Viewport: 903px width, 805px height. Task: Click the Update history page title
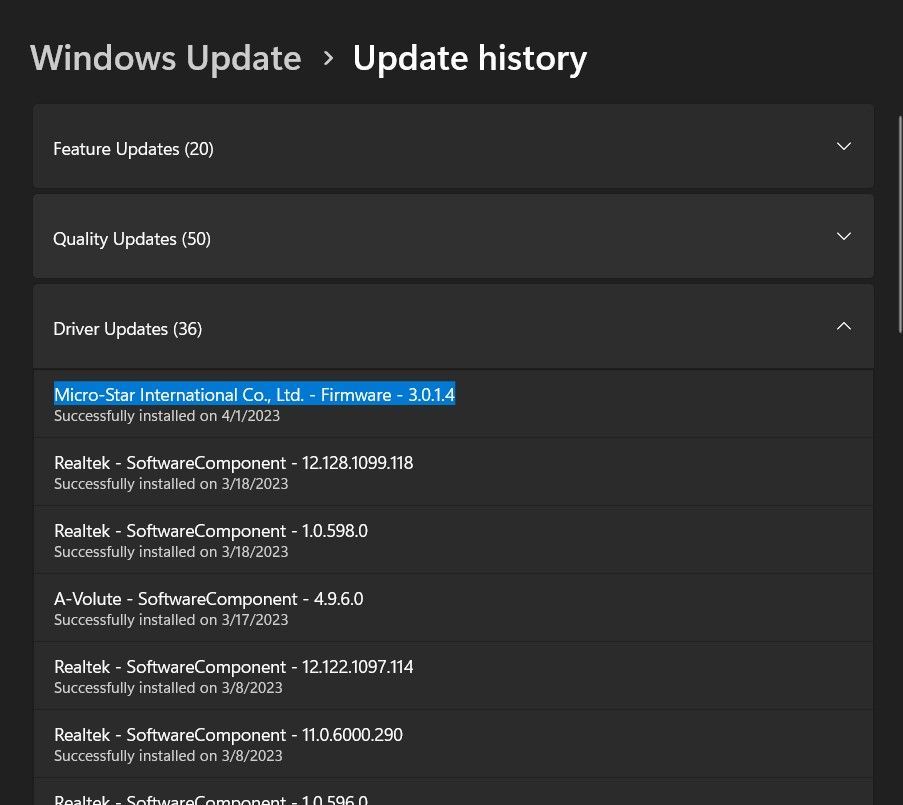[x=470, y=58]
